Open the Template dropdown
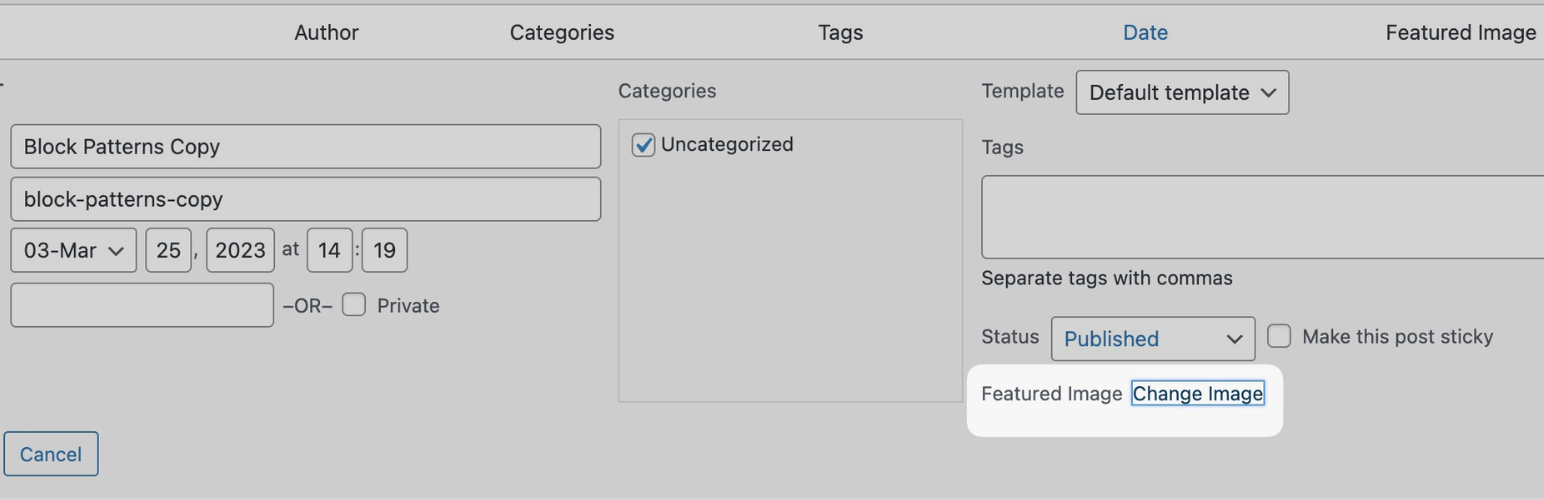 pos(1182,92)
